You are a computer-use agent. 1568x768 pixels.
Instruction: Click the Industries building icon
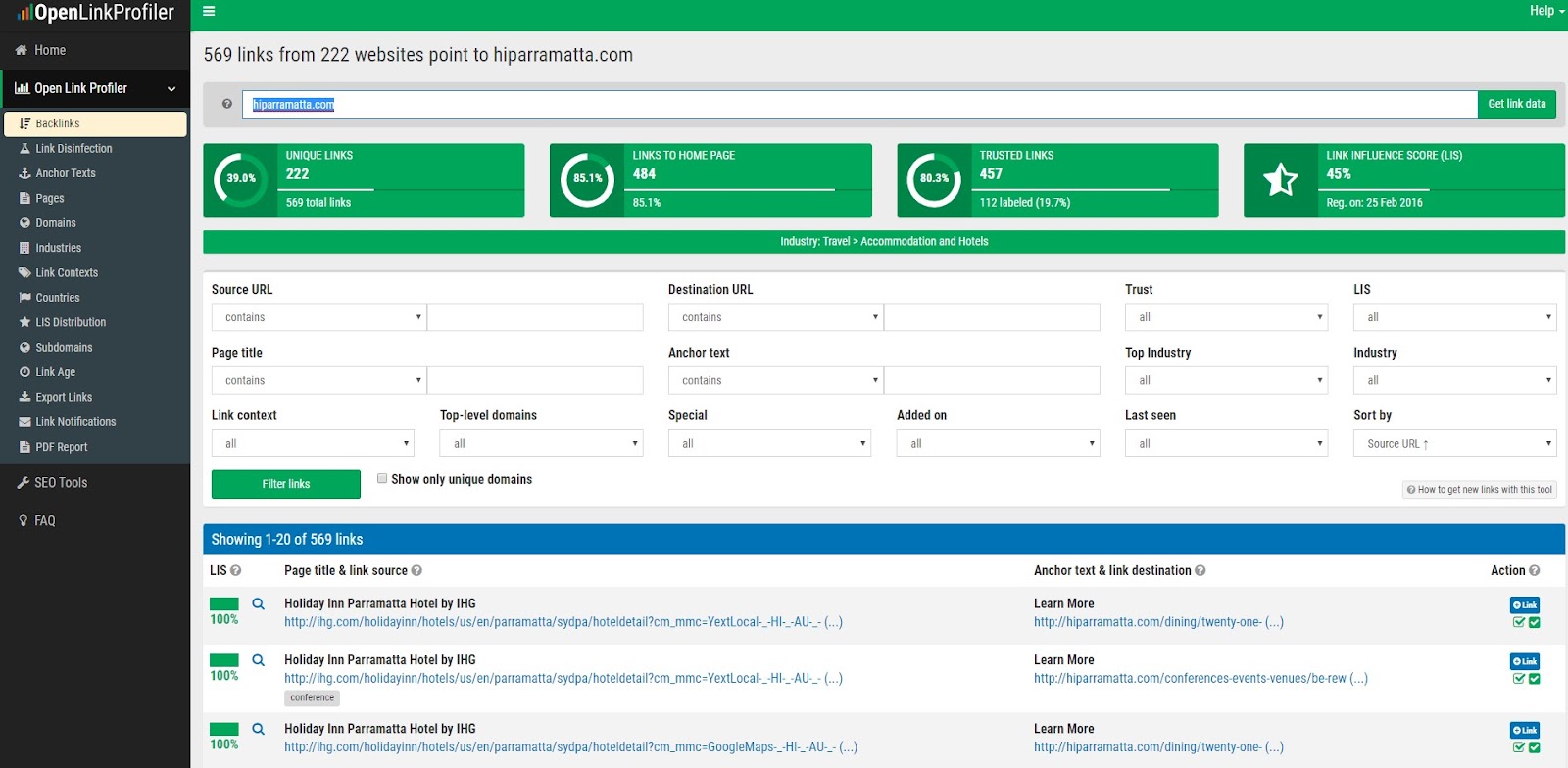25,248
